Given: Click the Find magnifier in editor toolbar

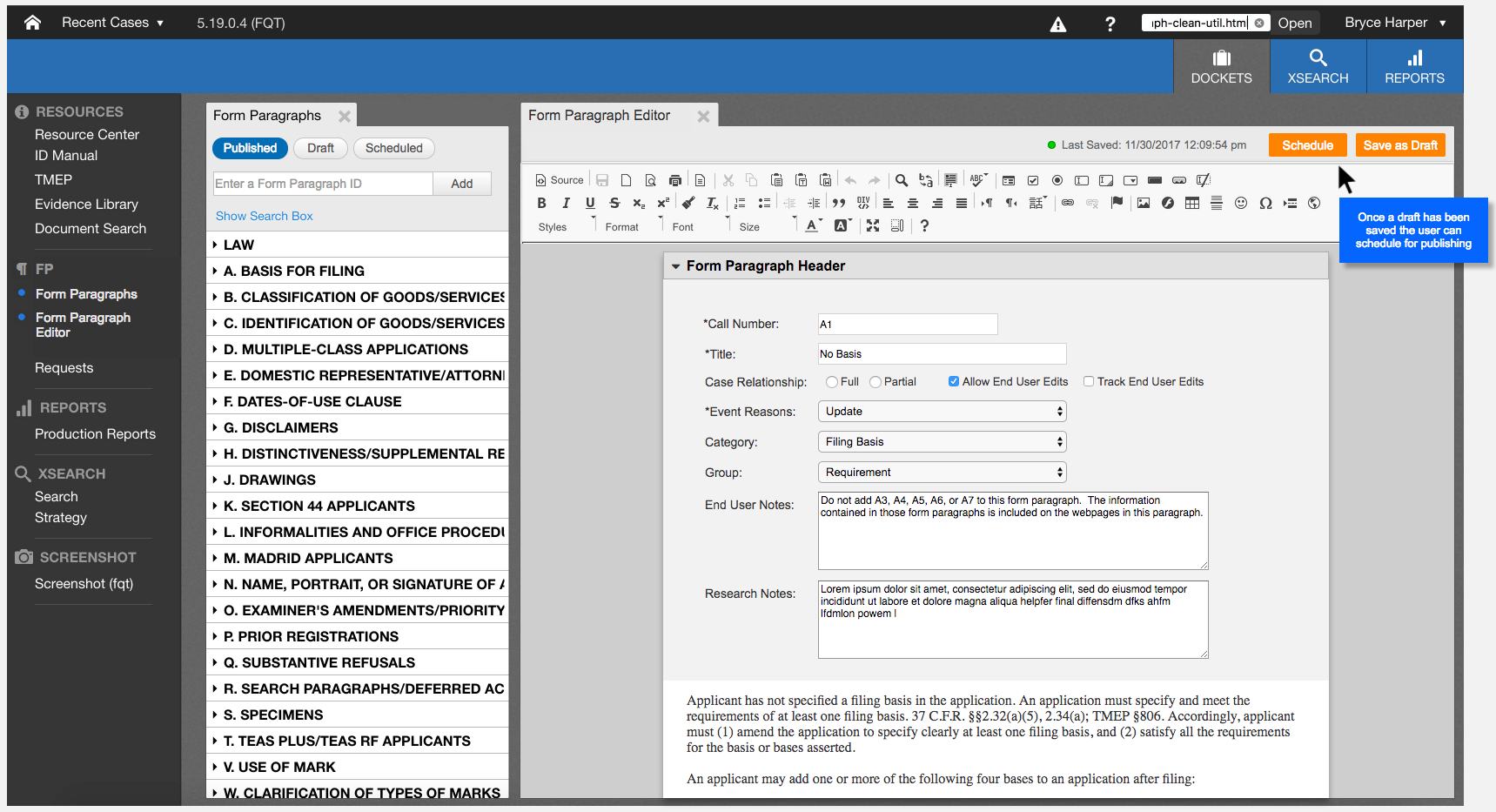Looking at the screenshot, I should [x=902, y=180].
